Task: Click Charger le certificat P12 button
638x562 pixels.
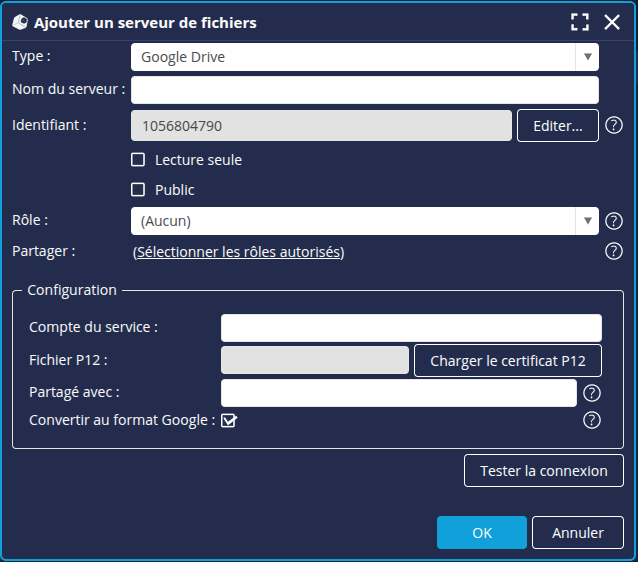Action: click(508, 361)
